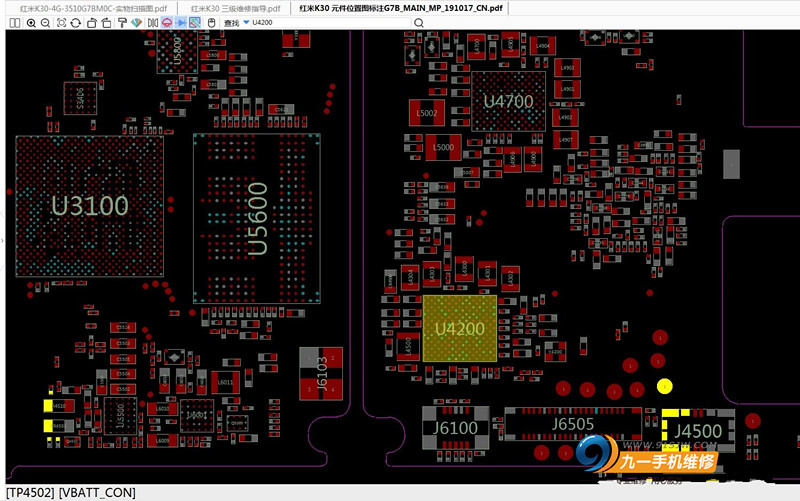Click the yellow highlighted test point
The image size is (800, 501).
[664, 386]
